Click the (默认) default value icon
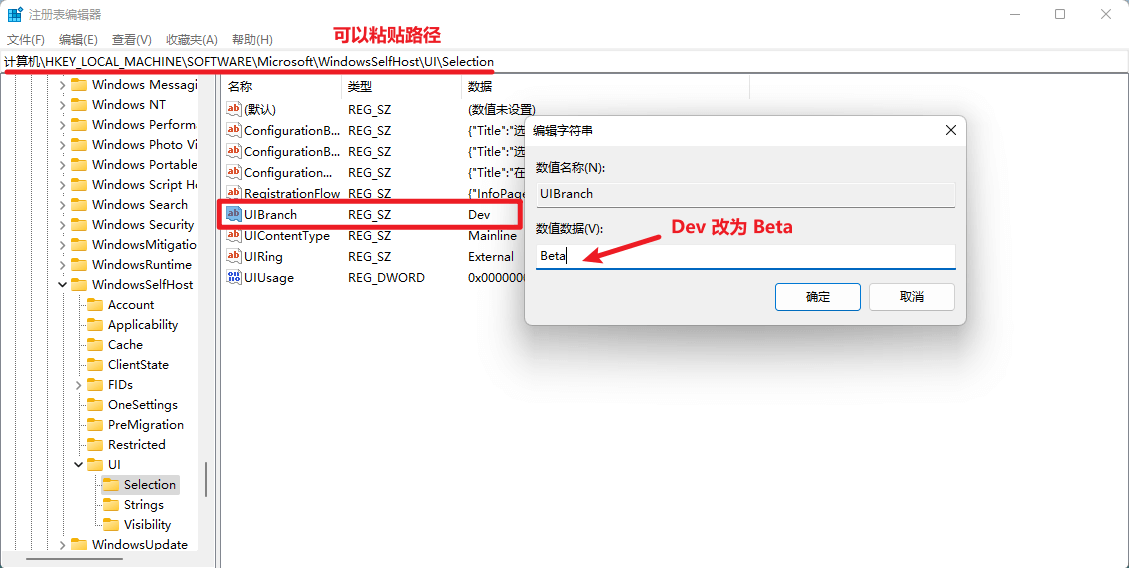 [234, 109]
